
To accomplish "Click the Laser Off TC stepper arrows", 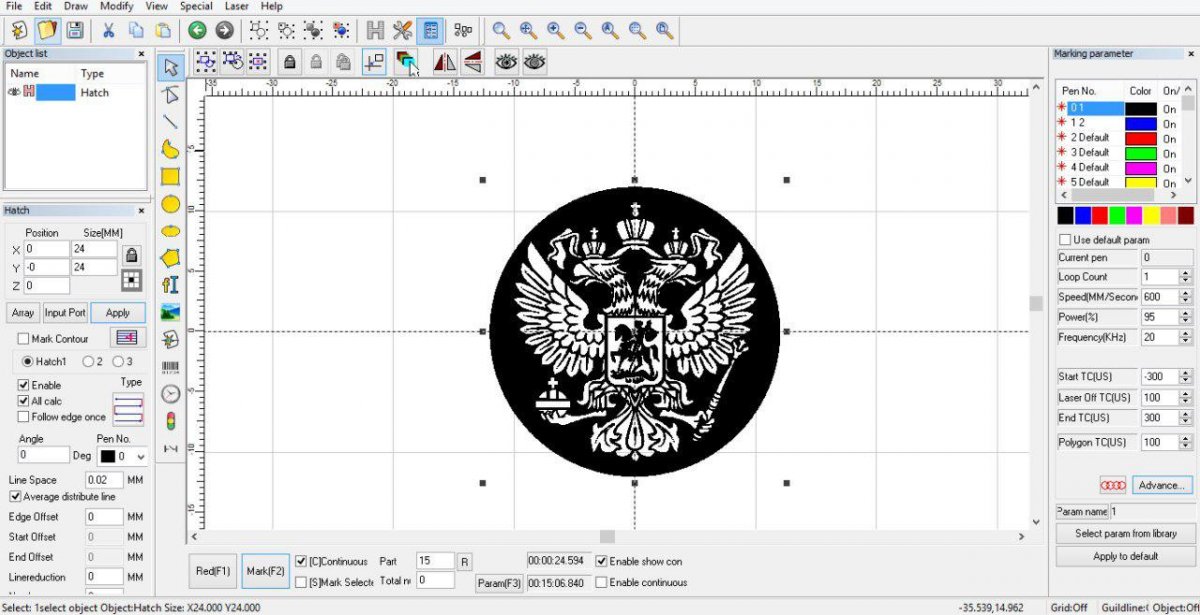I will click(1186, 398).
